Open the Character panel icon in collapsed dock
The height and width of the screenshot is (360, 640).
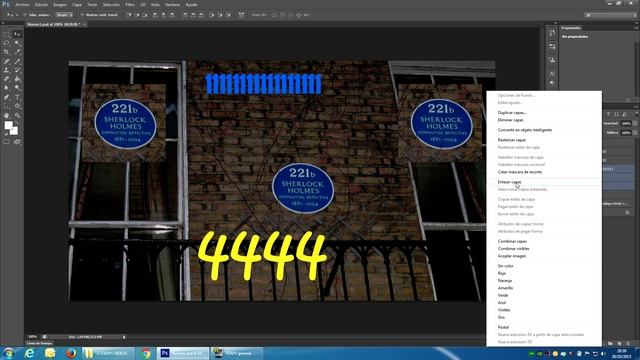[552, 74]
